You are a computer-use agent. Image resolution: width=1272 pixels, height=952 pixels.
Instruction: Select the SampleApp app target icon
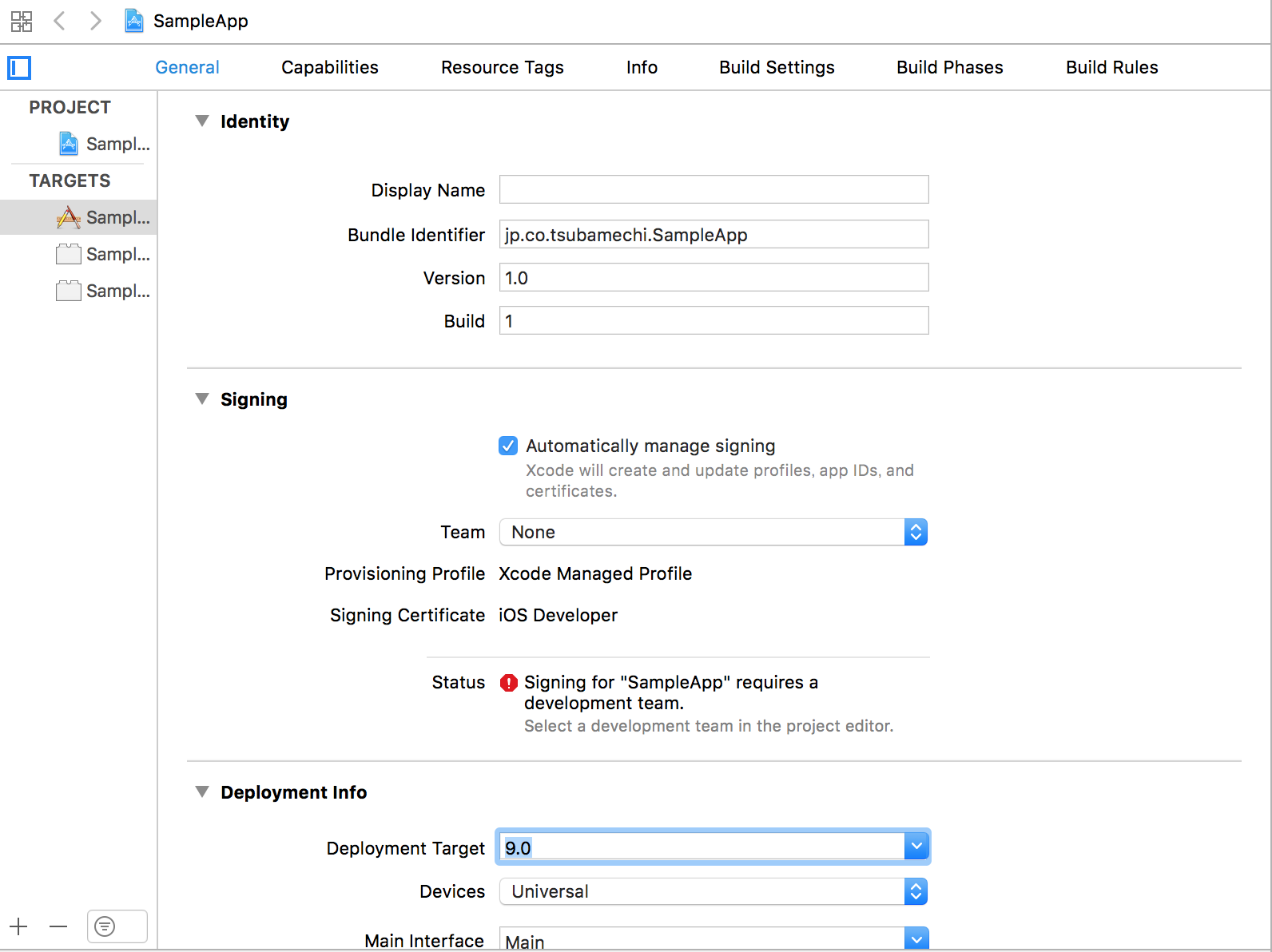click(x=69, y=217)
